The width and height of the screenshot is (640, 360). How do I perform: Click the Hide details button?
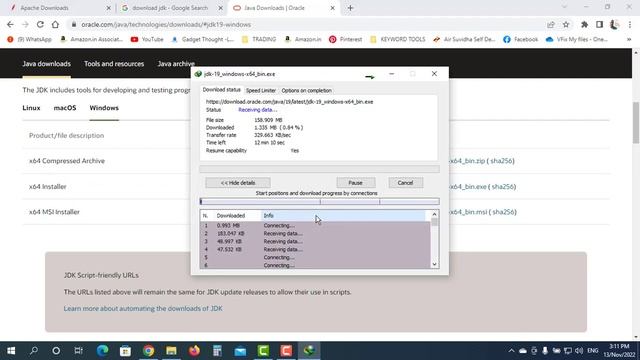tap(238, 183)
